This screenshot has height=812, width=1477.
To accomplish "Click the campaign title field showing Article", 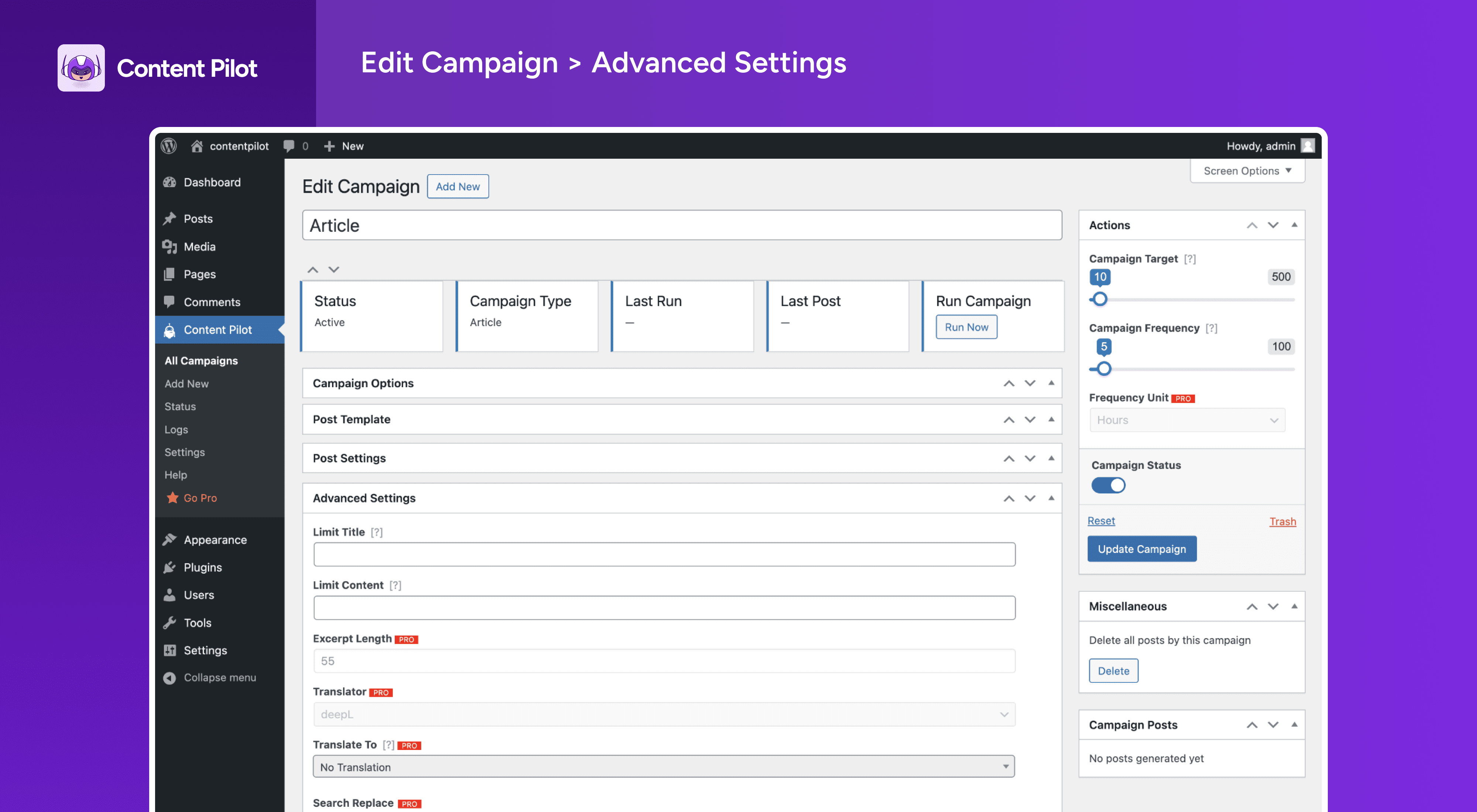I will pos(682,225).
